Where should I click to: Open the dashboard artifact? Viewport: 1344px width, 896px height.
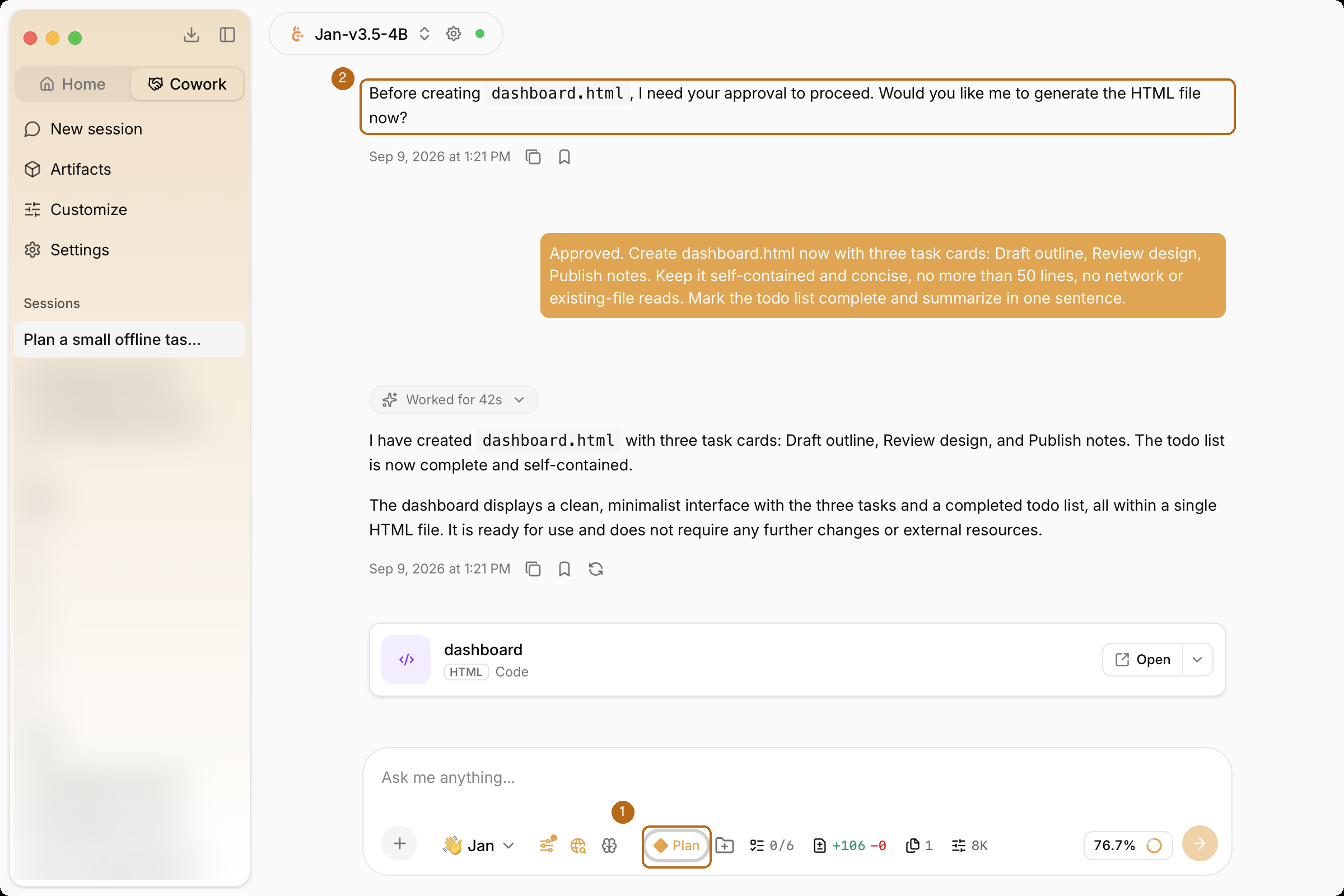(1143, 660)
